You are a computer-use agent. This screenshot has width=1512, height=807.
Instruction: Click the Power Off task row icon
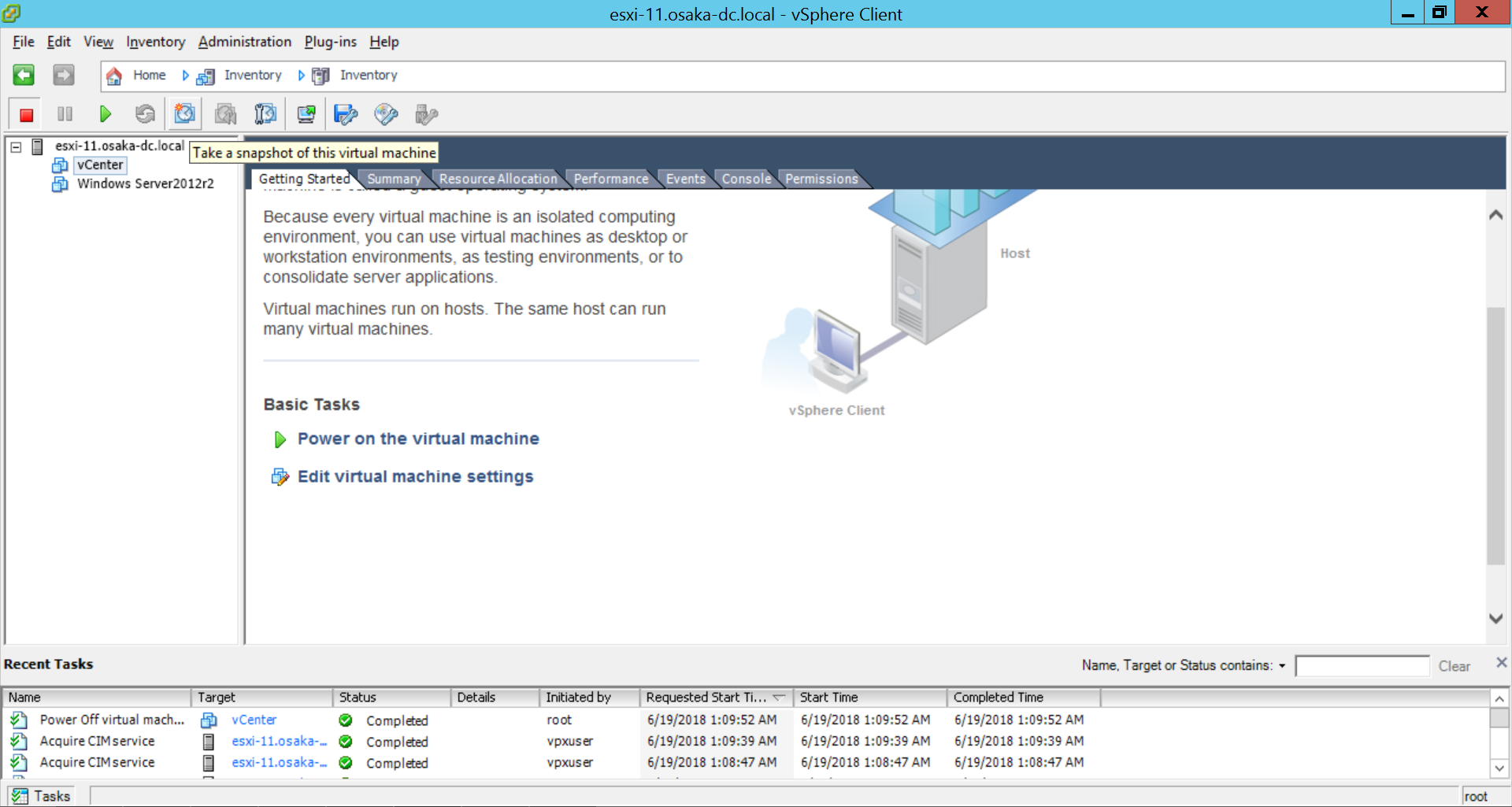(19, 720)
